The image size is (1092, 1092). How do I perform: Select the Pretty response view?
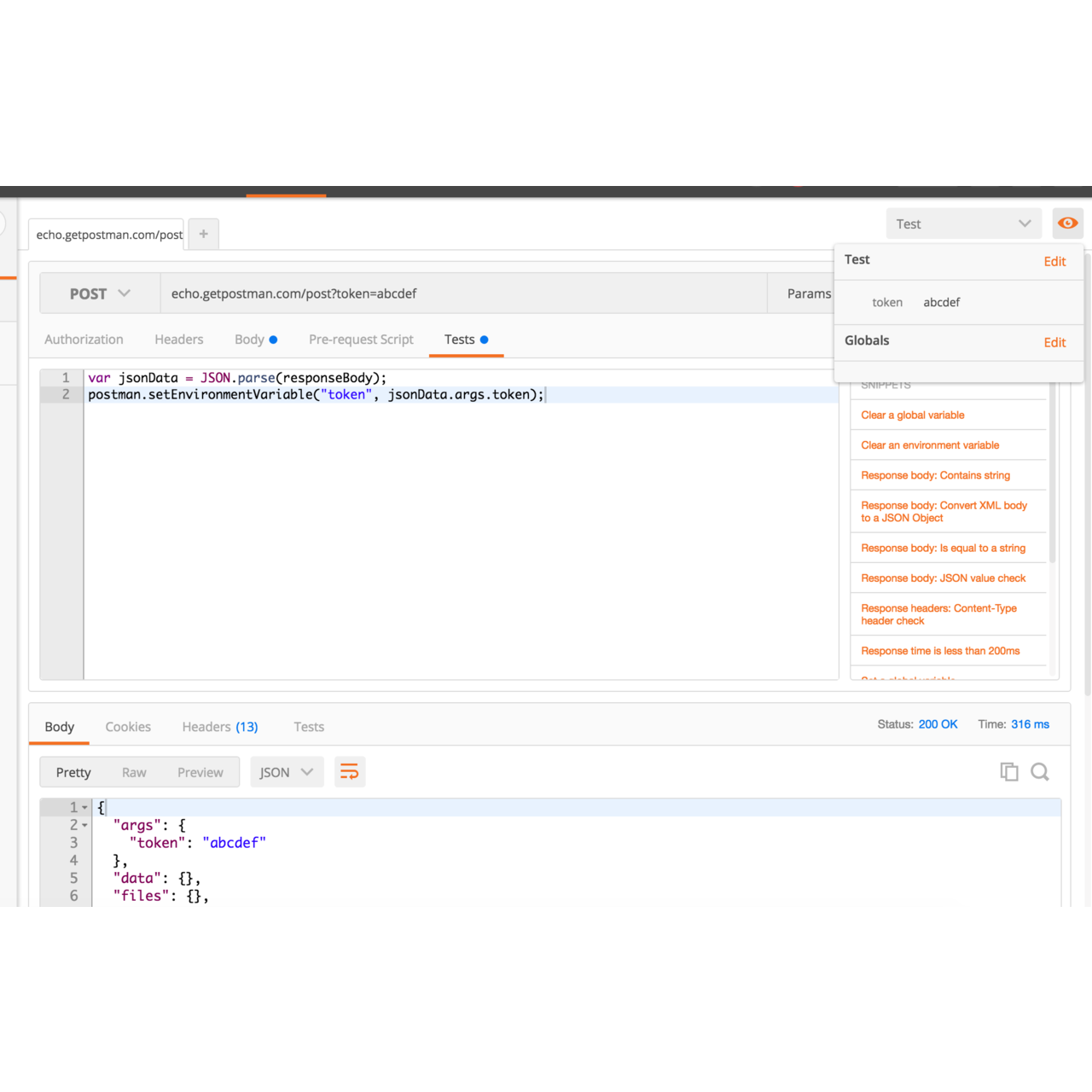(73, 771)
